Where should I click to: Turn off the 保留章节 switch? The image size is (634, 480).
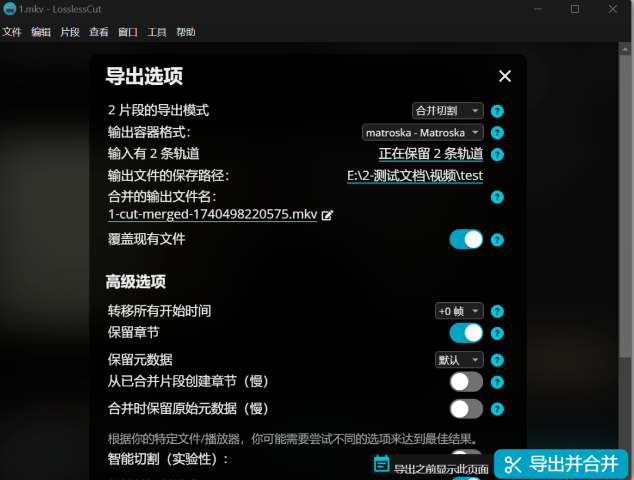point(466,333)
